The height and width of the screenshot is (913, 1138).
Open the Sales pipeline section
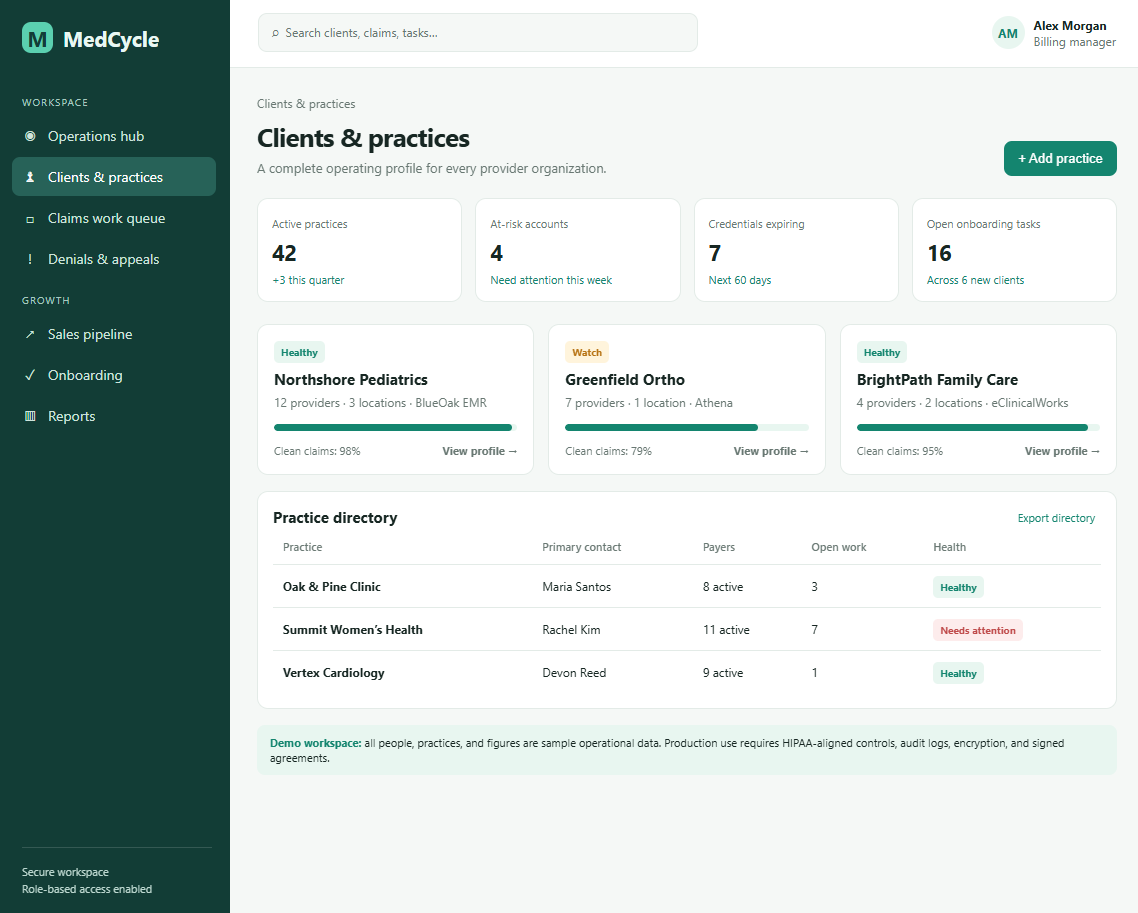click(x=114, y=335)
